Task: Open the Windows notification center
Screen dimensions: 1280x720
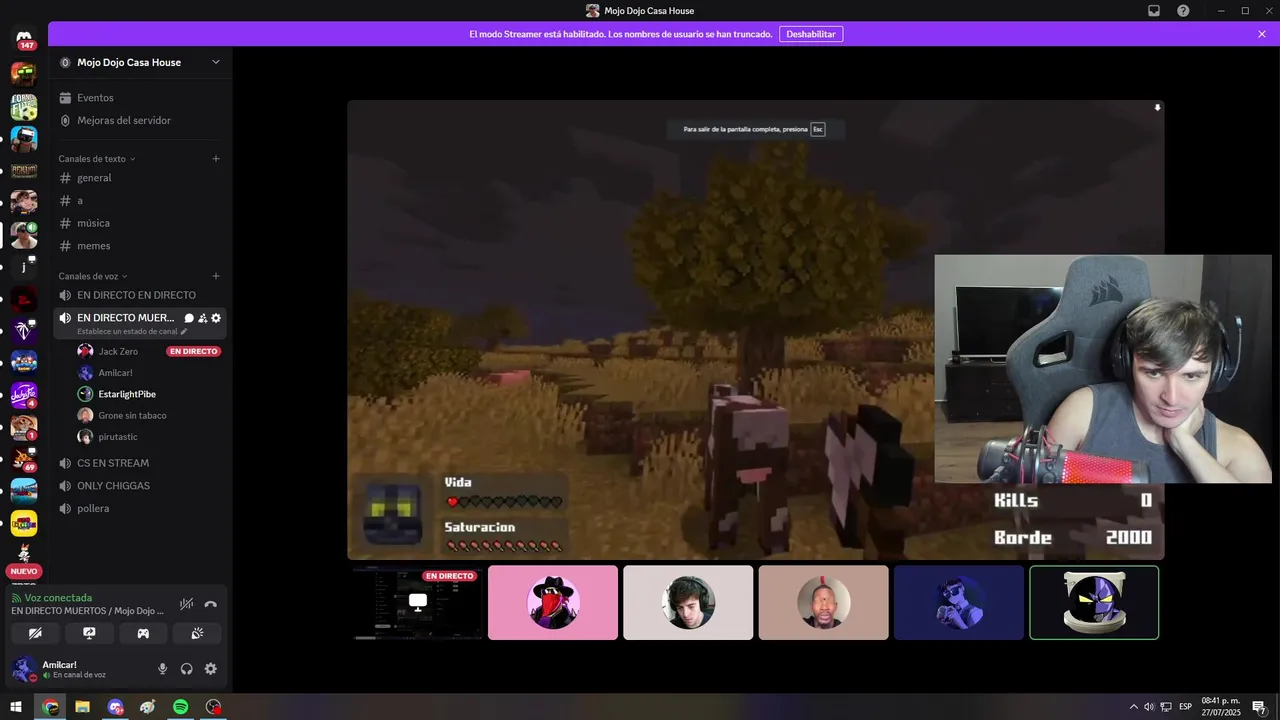Action: (1258, 707)
